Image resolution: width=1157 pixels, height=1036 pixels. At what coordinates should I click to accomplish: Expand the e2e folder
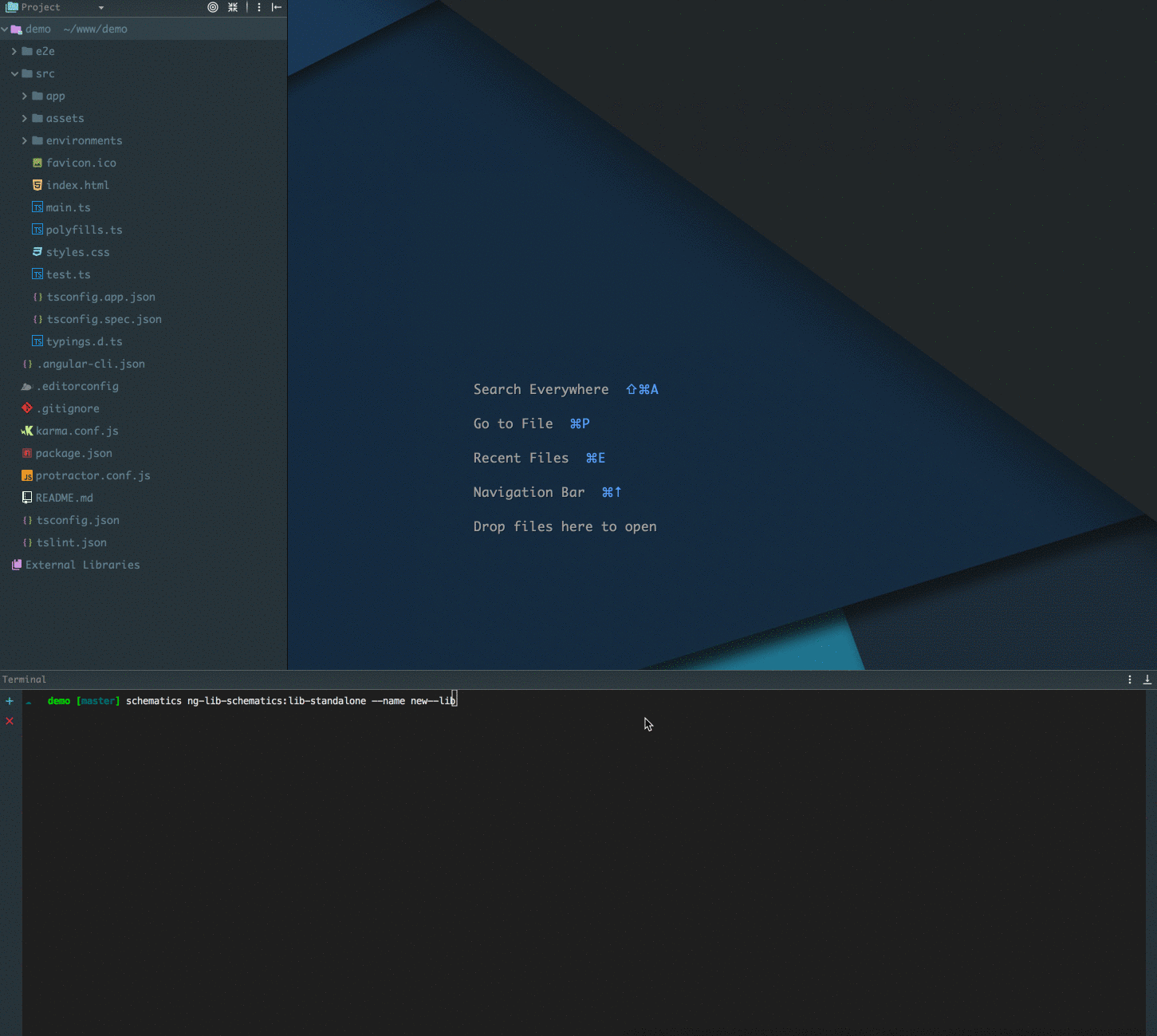click(x=14, y=51)
